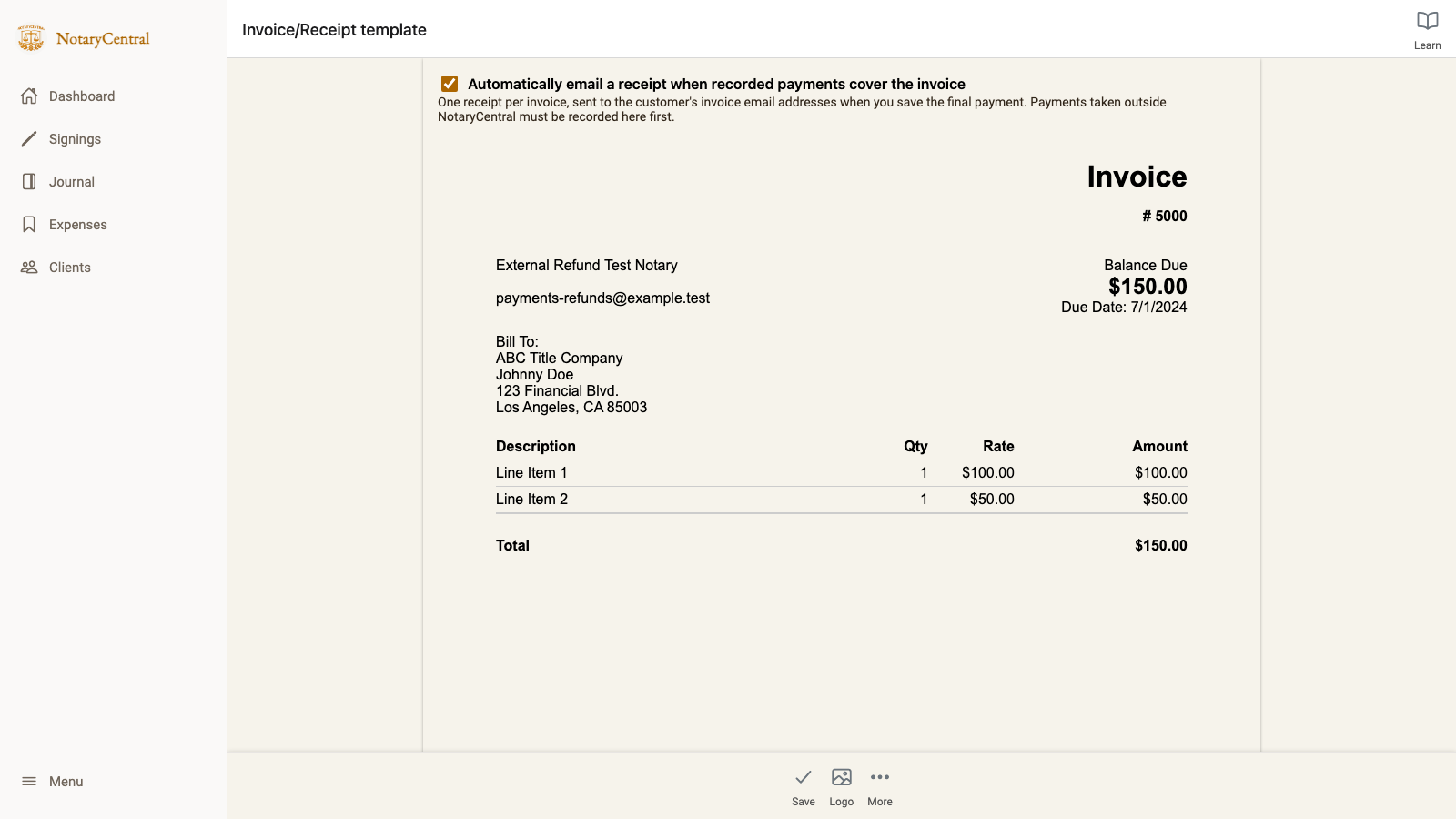Open the hamburger Menu icon
Viewport: 1456px width, 819px height.
(29, 781)
